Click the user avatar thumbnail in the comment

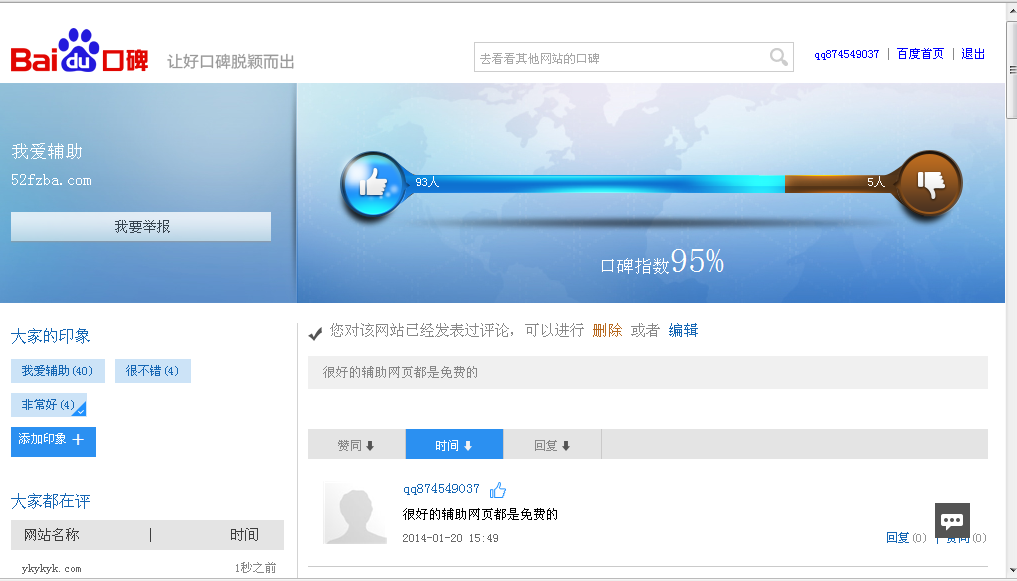click(x=355, y=513)
